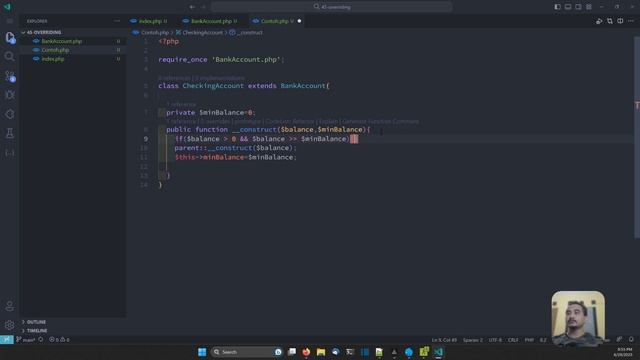Expand the TIMELINE section

click(37, 331)
